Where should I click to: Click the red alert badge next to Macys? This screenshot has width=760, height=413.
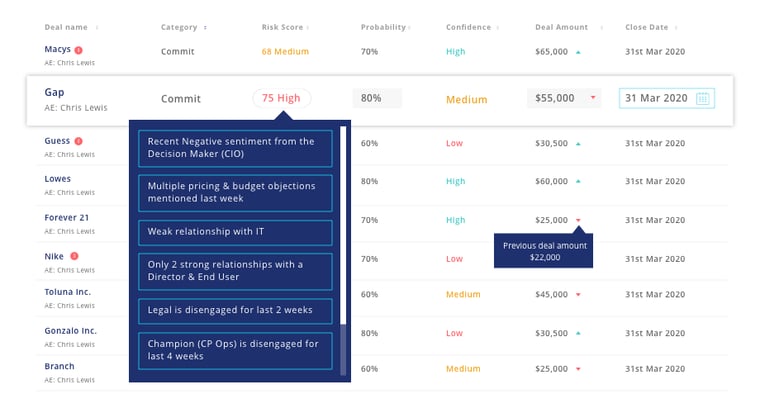point(79,49)
